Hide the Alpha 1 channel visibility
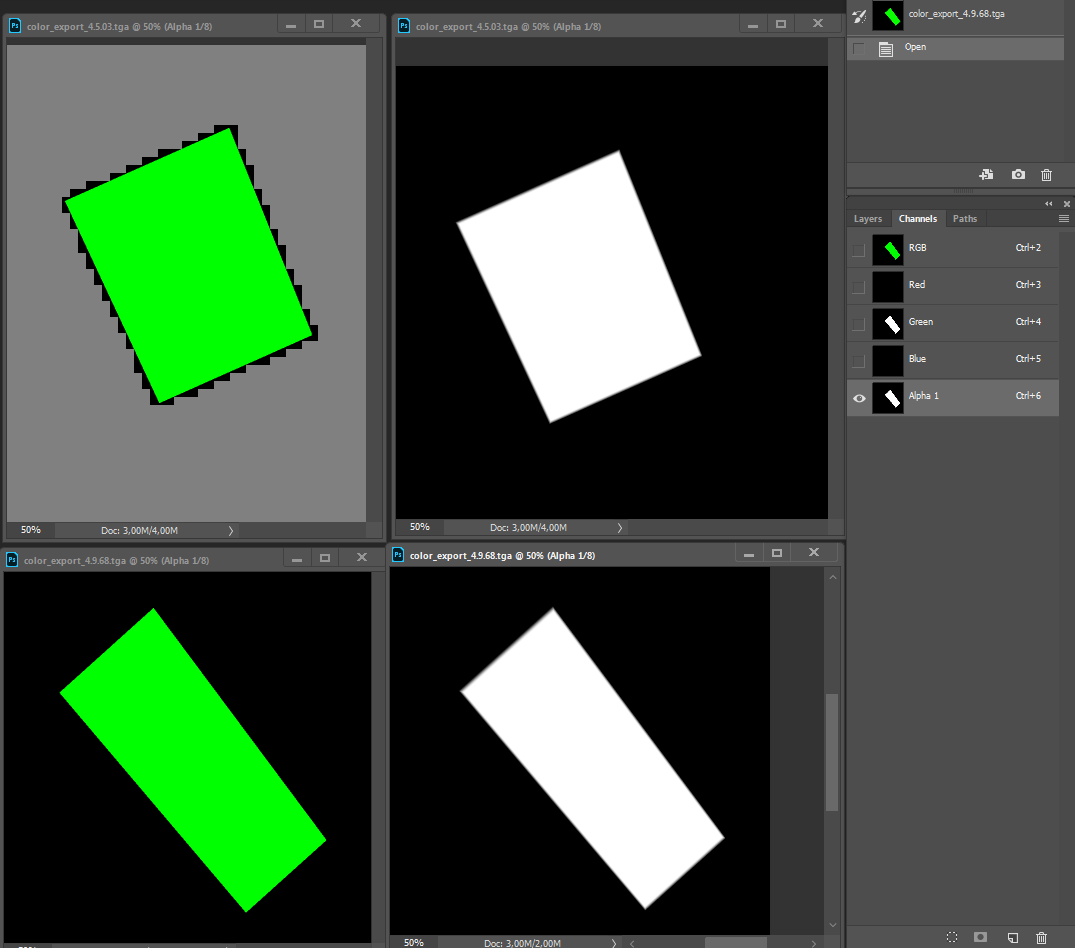1075x948 pixels. pos(859,398)
